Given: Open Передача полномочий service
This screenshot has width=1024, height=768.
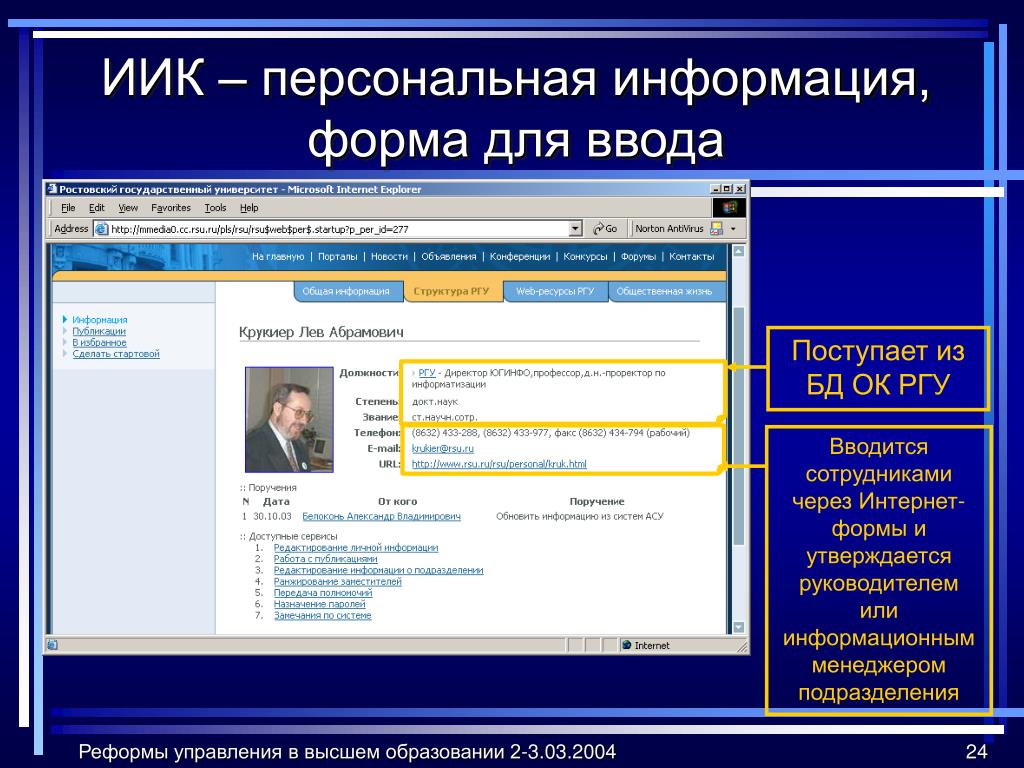Looking at the screenshot, I should click(323, 593).
